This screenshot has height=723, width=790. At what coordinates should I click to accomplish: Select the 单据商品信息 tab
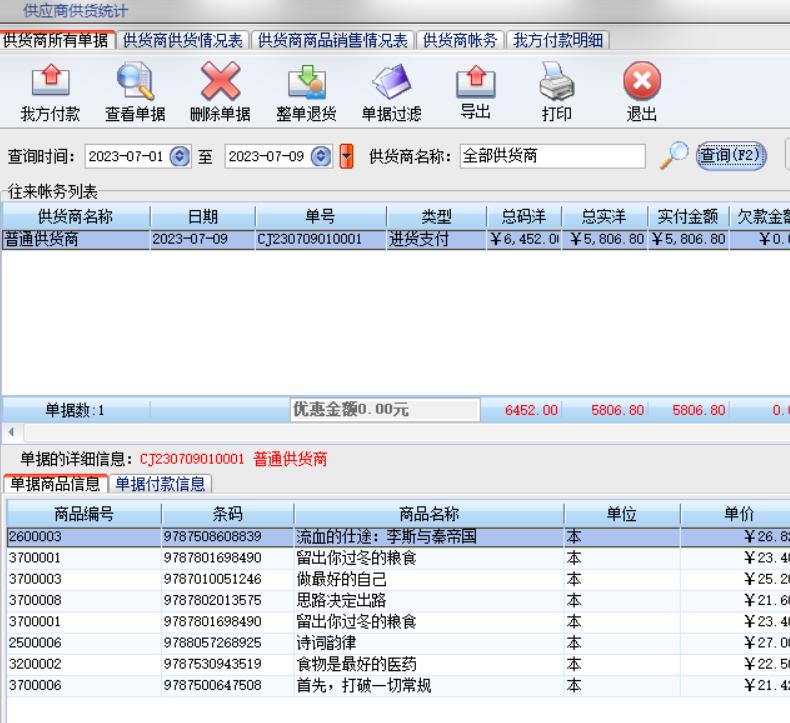click(55, 484)
